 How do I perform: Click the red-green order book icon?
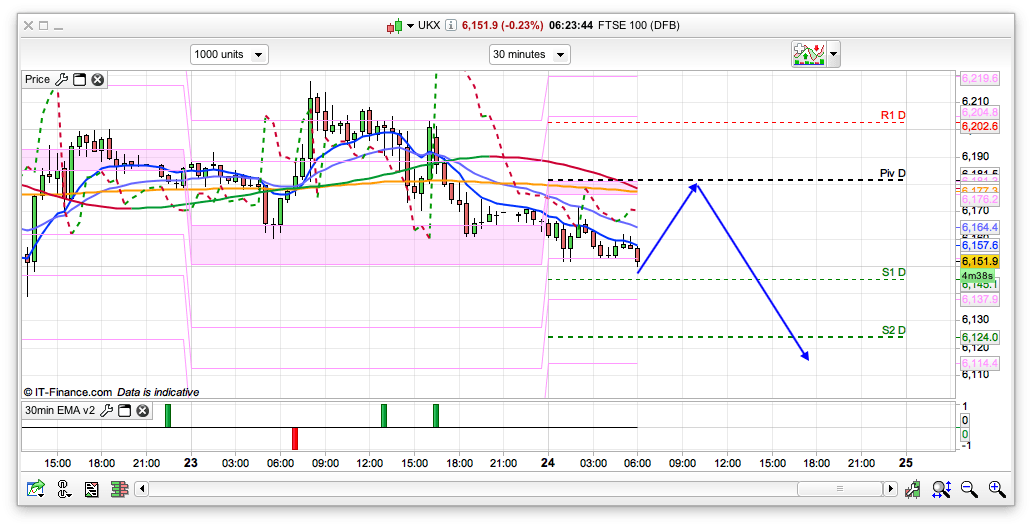click(118, 489)
